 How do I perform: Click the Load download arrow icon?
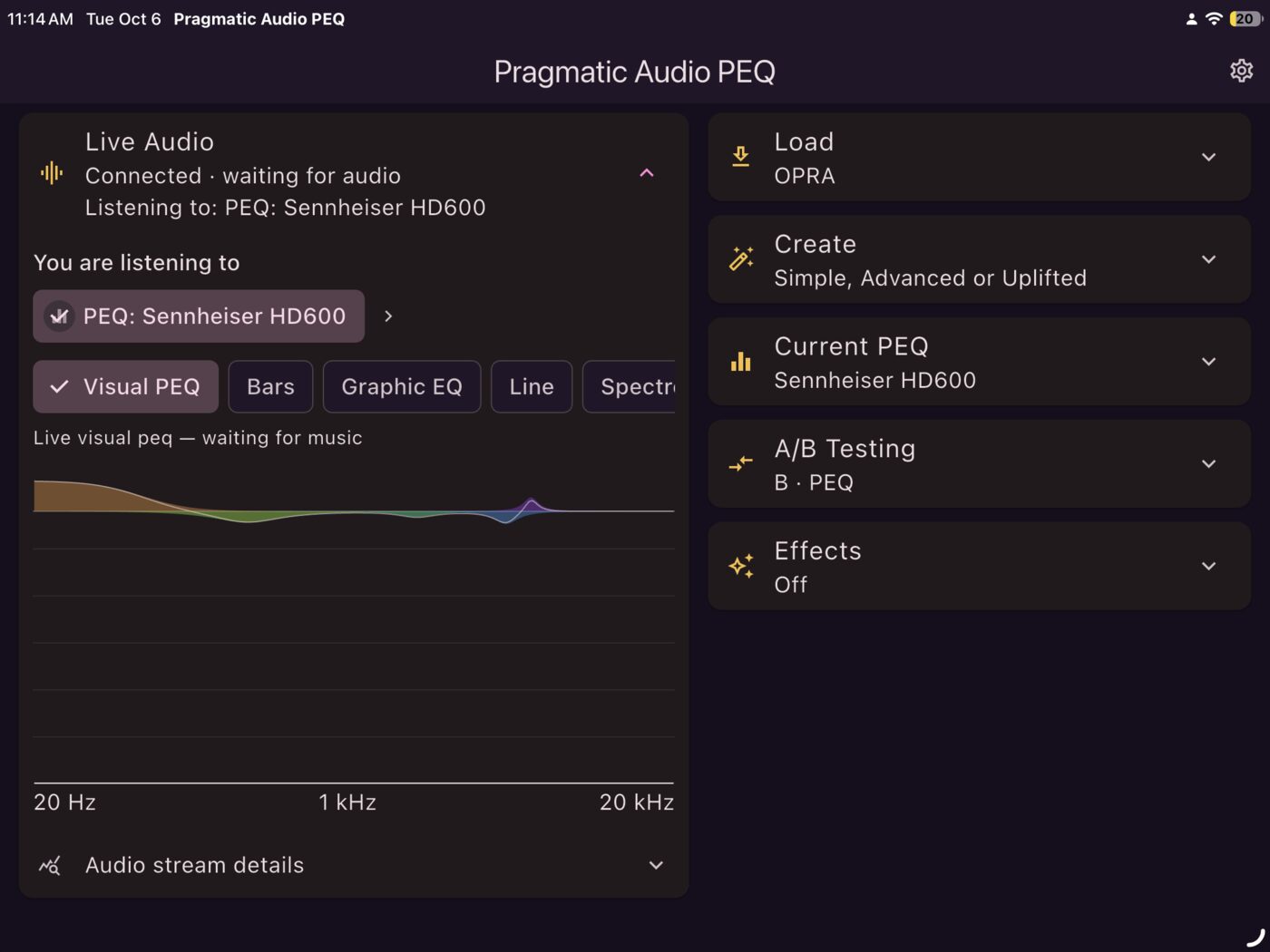pos(741,157)
